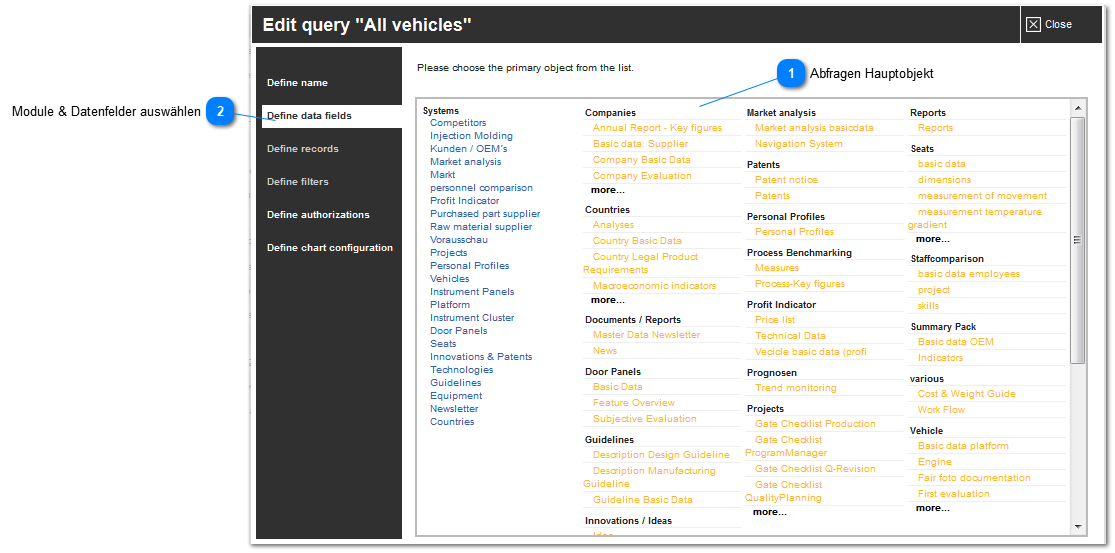
Task: Choose Description Design Guideline
Action: [661, 455]
